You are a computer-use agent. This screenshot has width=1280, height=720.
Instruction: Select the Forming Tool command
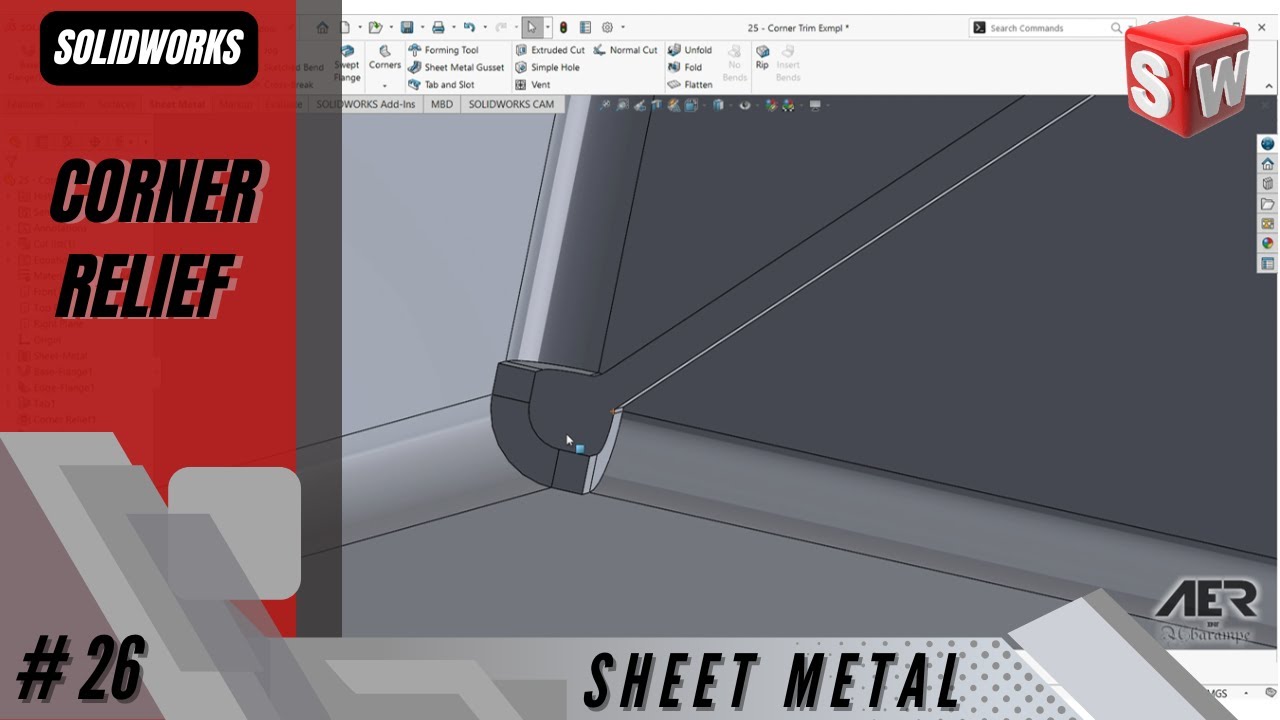[443, 50]
